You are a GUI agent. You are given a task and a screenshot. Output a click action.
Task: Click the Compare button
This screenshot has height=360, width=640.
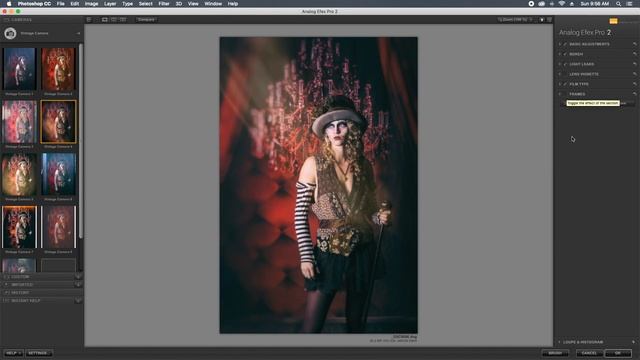point(146,20)
